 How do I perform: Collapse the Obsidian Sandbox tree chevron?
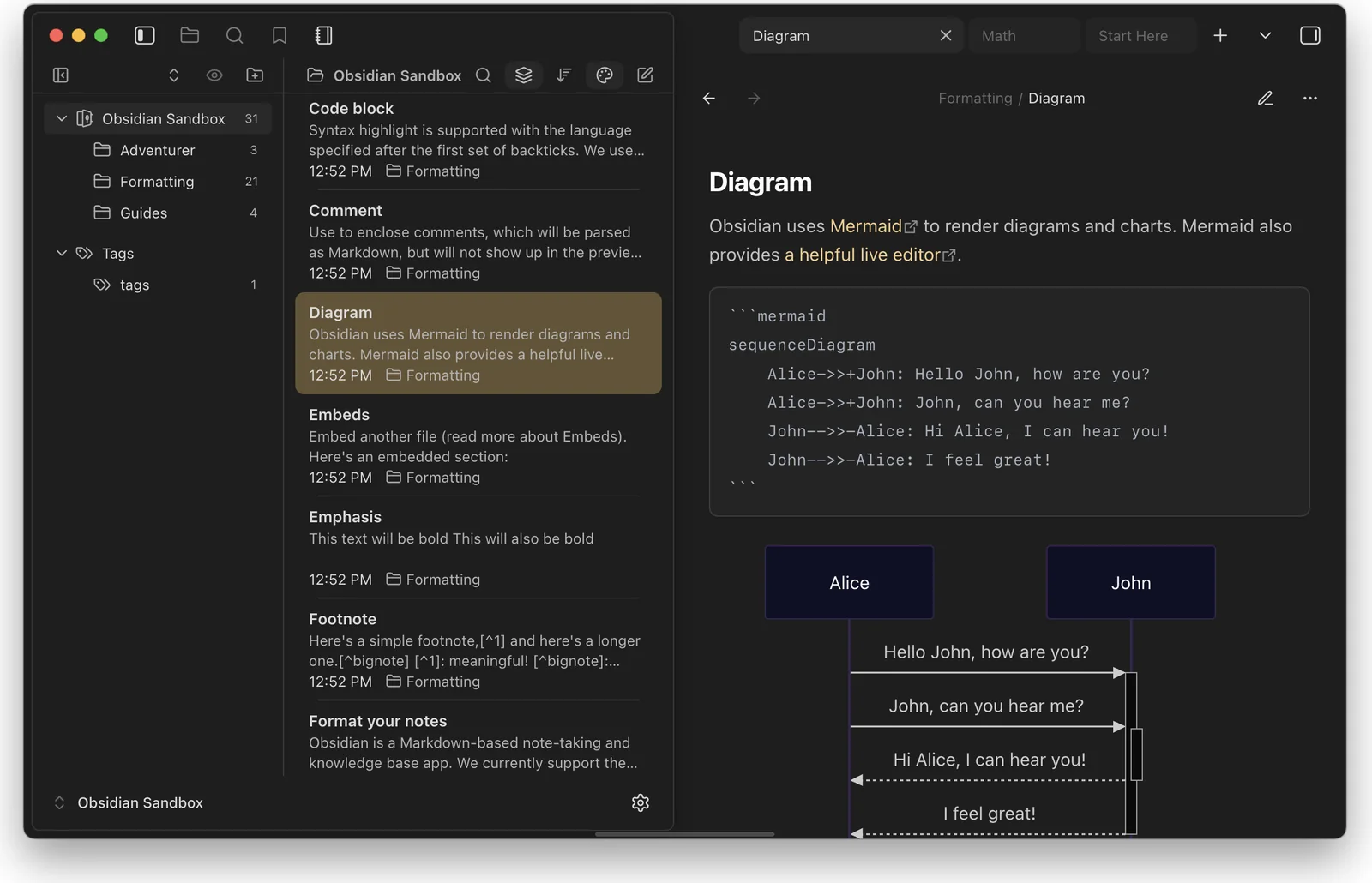point(61,118)
